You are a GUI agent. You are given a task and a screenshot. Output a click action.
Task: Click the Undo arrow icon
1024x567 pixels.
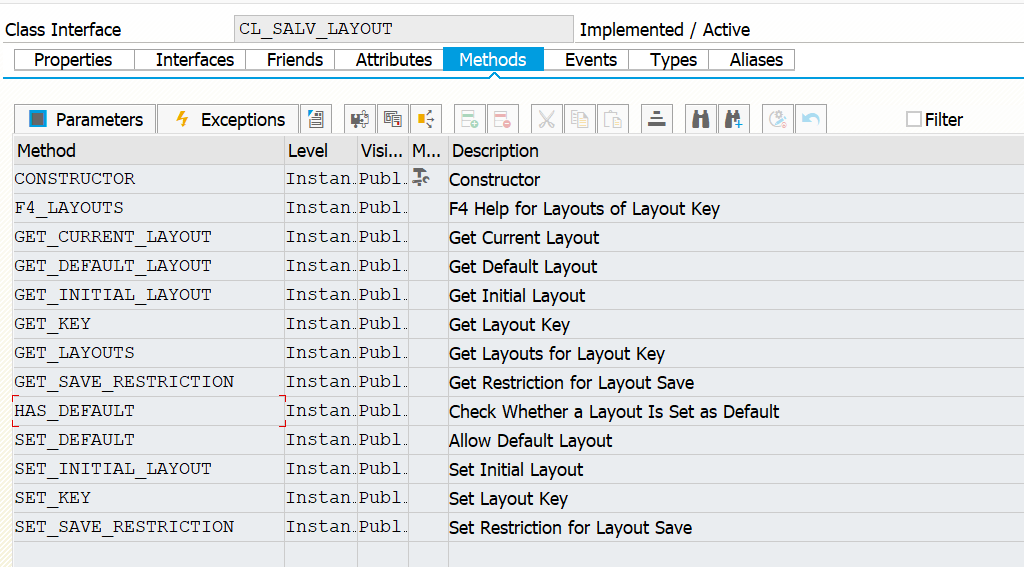[x=810, y=119]
